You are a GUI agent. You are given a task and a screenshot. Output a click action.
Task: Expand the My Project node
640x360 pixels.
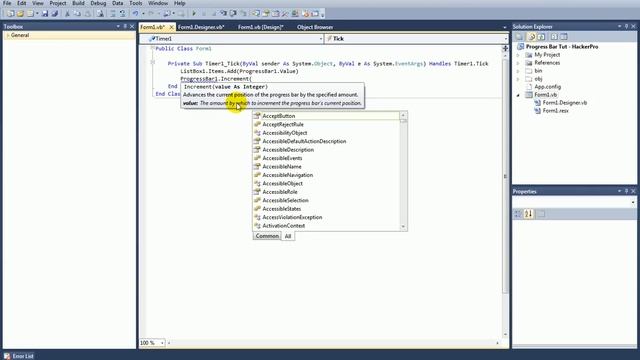click(518, 55)
